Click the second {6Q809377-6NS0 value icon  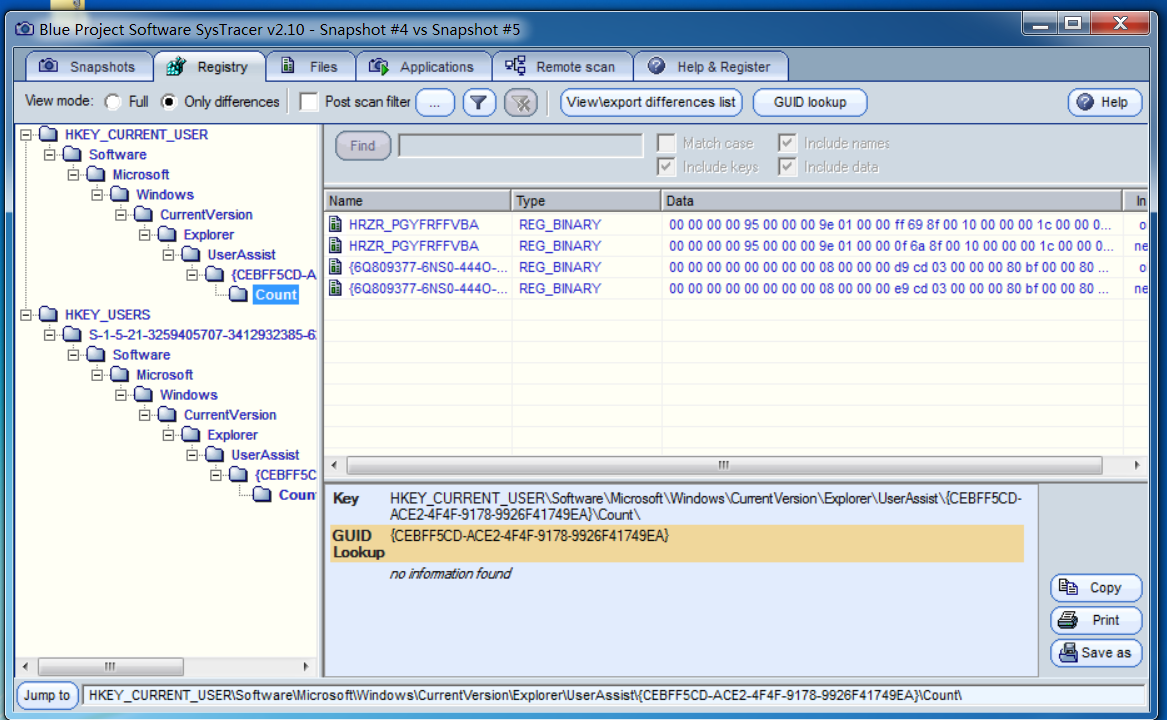(336, 288)
